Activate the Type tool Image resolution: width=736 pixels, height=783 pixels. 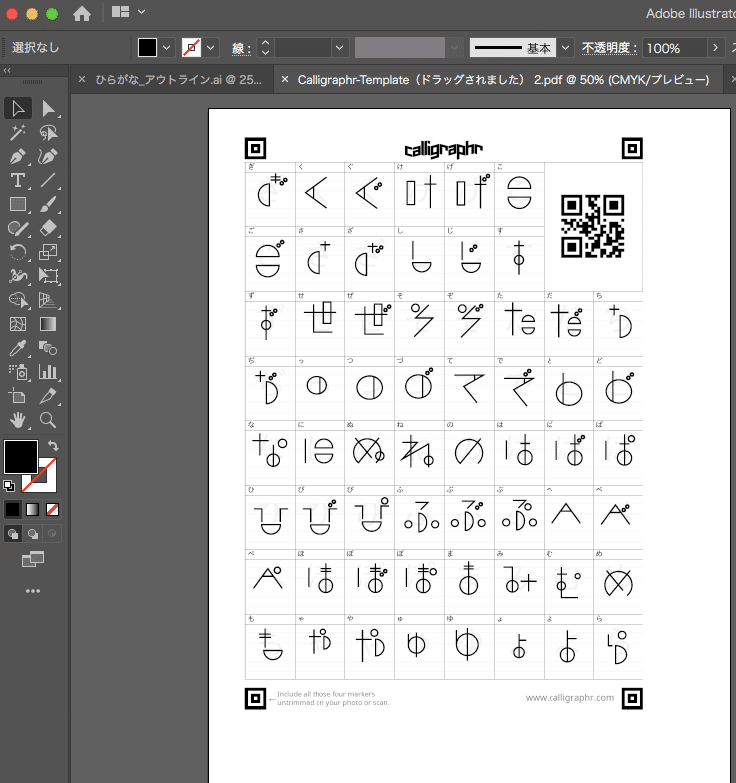click(x=18, y=180)
